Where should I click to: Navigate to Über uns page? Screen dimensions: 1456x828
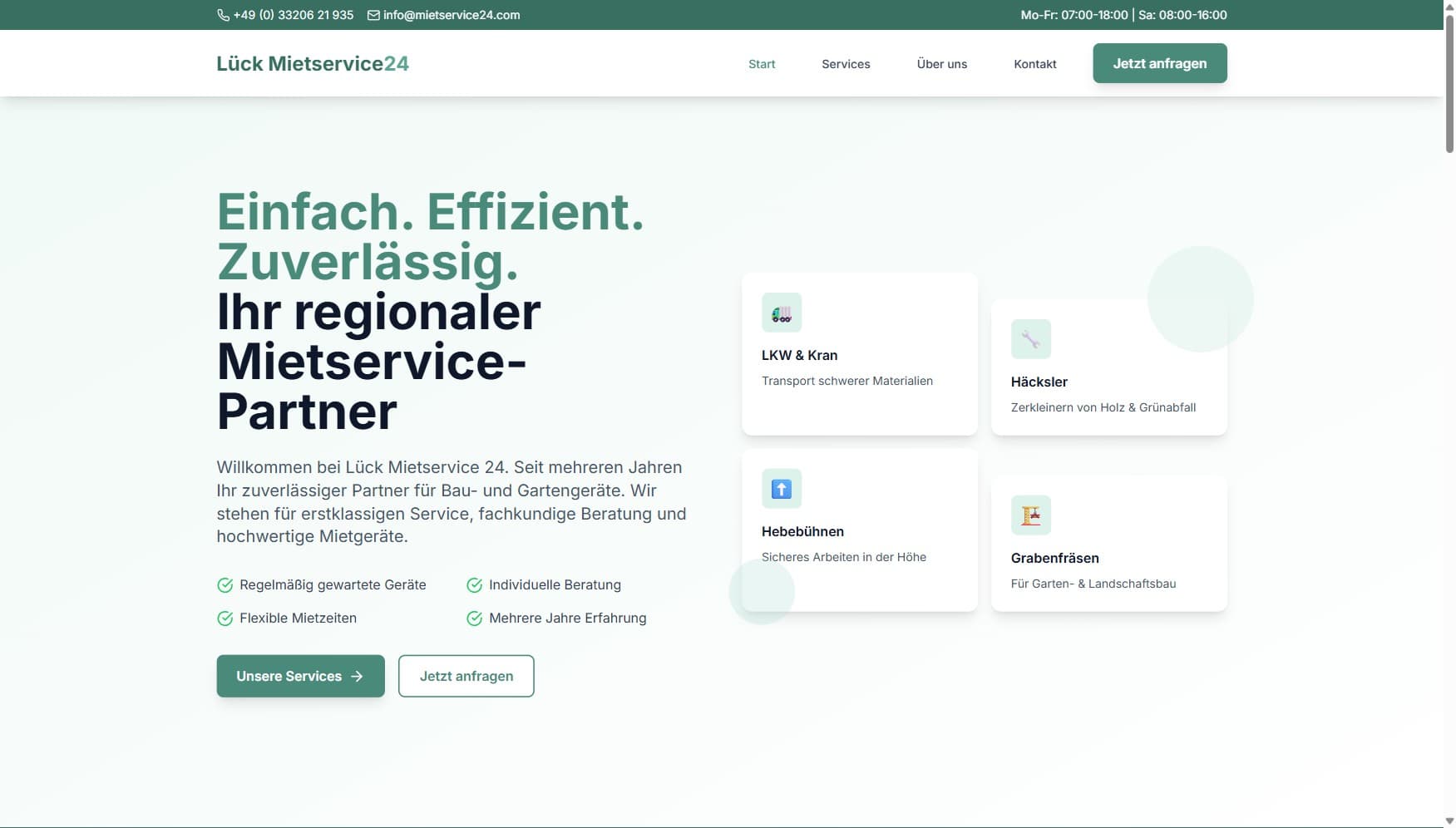pyautogui.click(x=941, y=64)
